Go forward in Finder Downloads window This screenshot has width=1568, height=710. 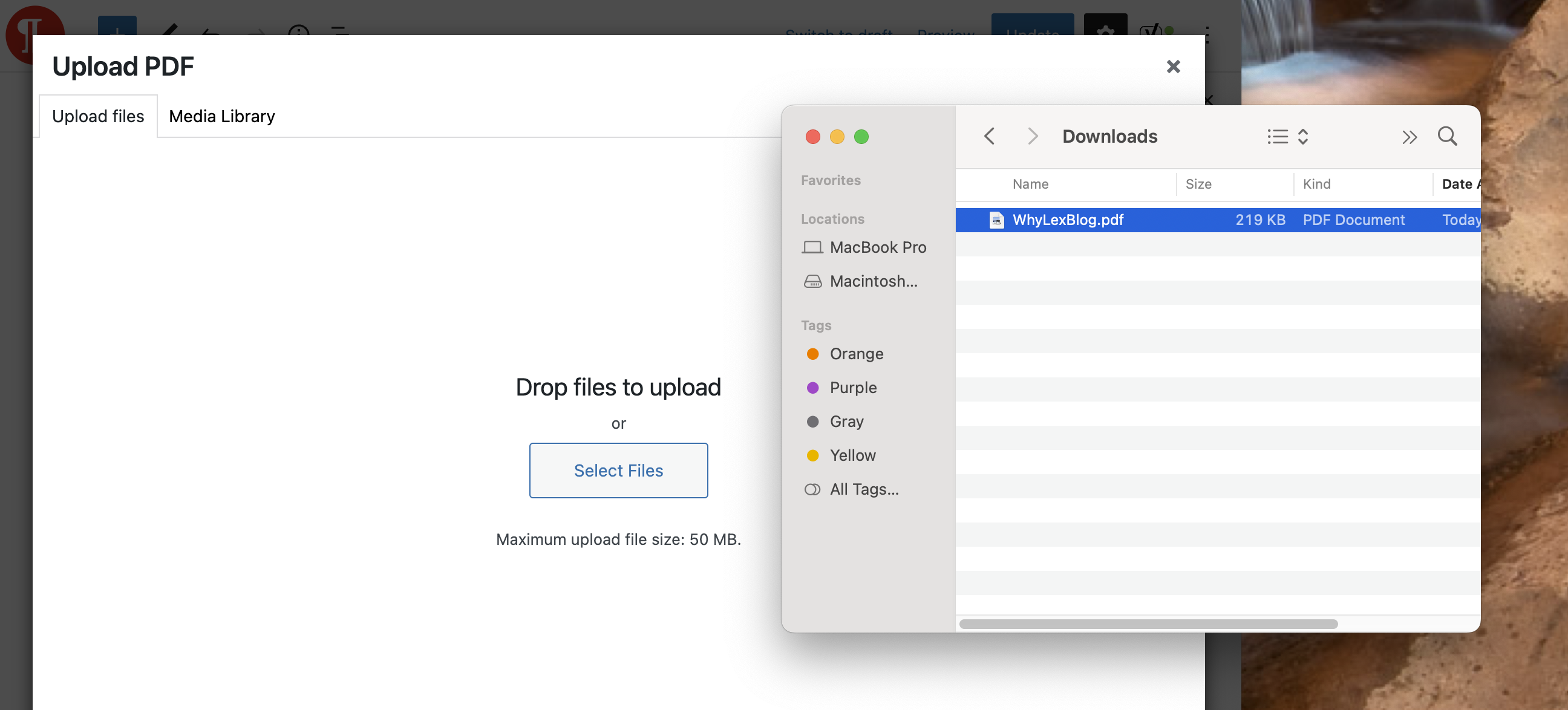pyautogui.click(x=1033, y=136)
